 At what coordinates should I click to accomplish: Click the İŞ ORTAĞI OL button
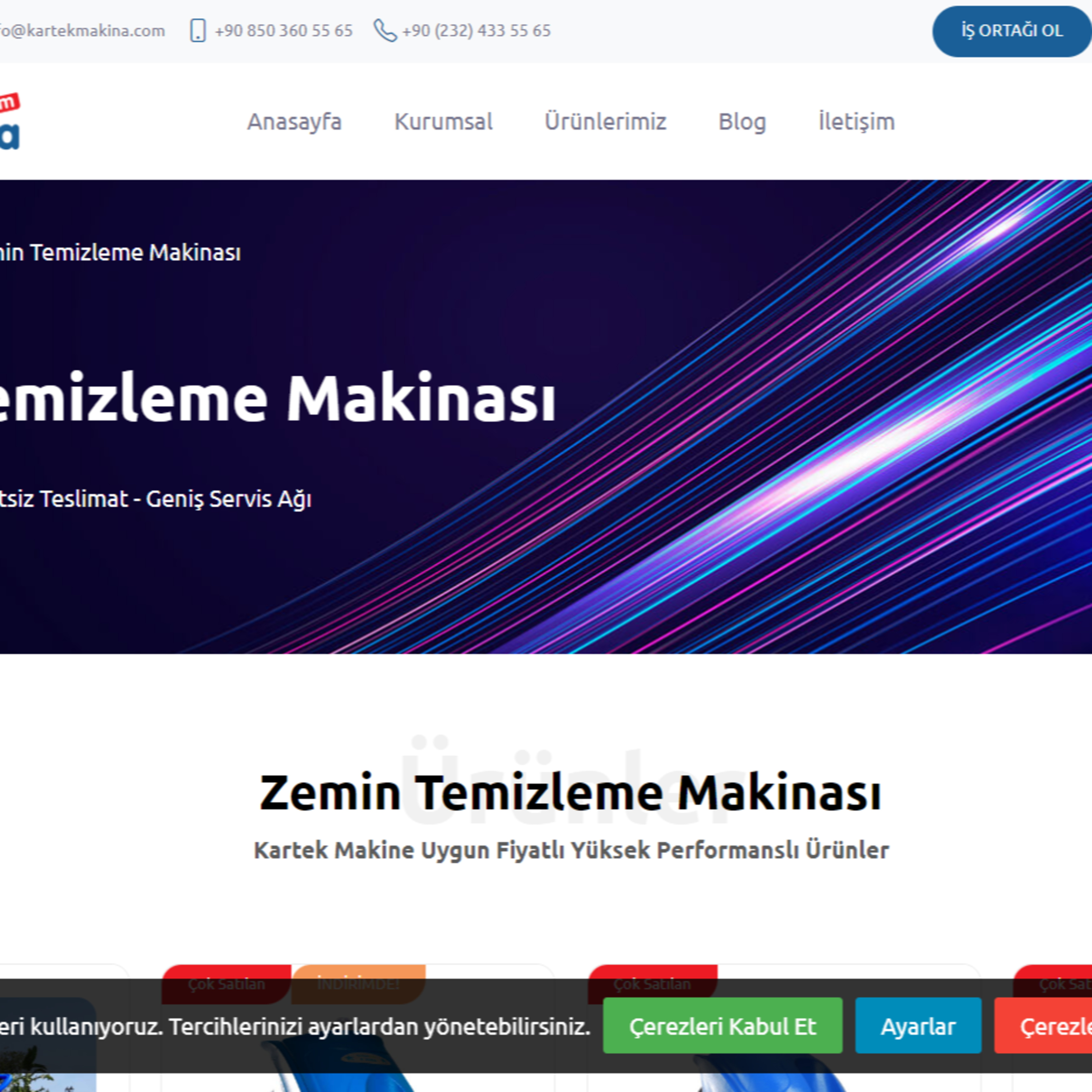pos(1012,31)
